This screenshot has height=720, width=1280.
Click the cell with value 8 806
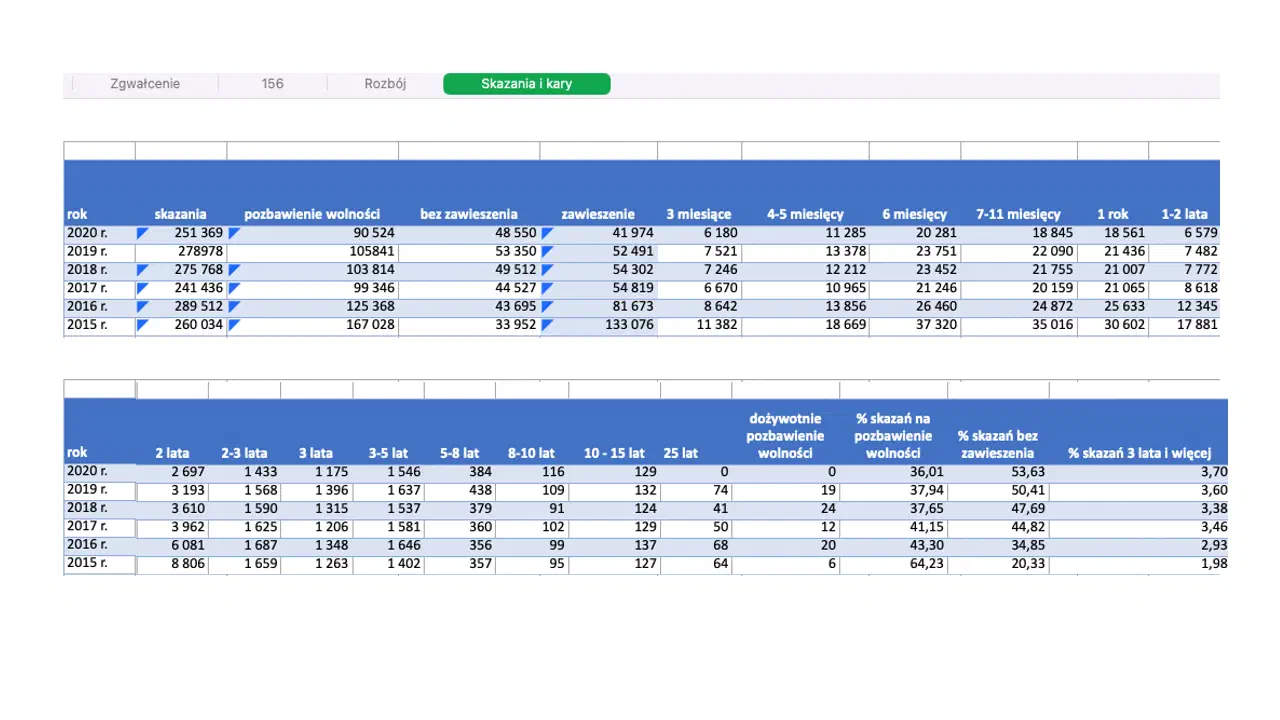point(172,564)
